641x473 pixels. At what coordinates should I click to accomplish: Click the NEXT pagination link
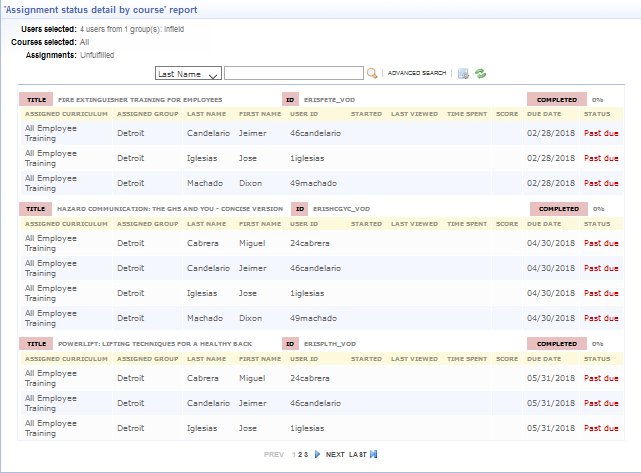[x=335, y=454]
